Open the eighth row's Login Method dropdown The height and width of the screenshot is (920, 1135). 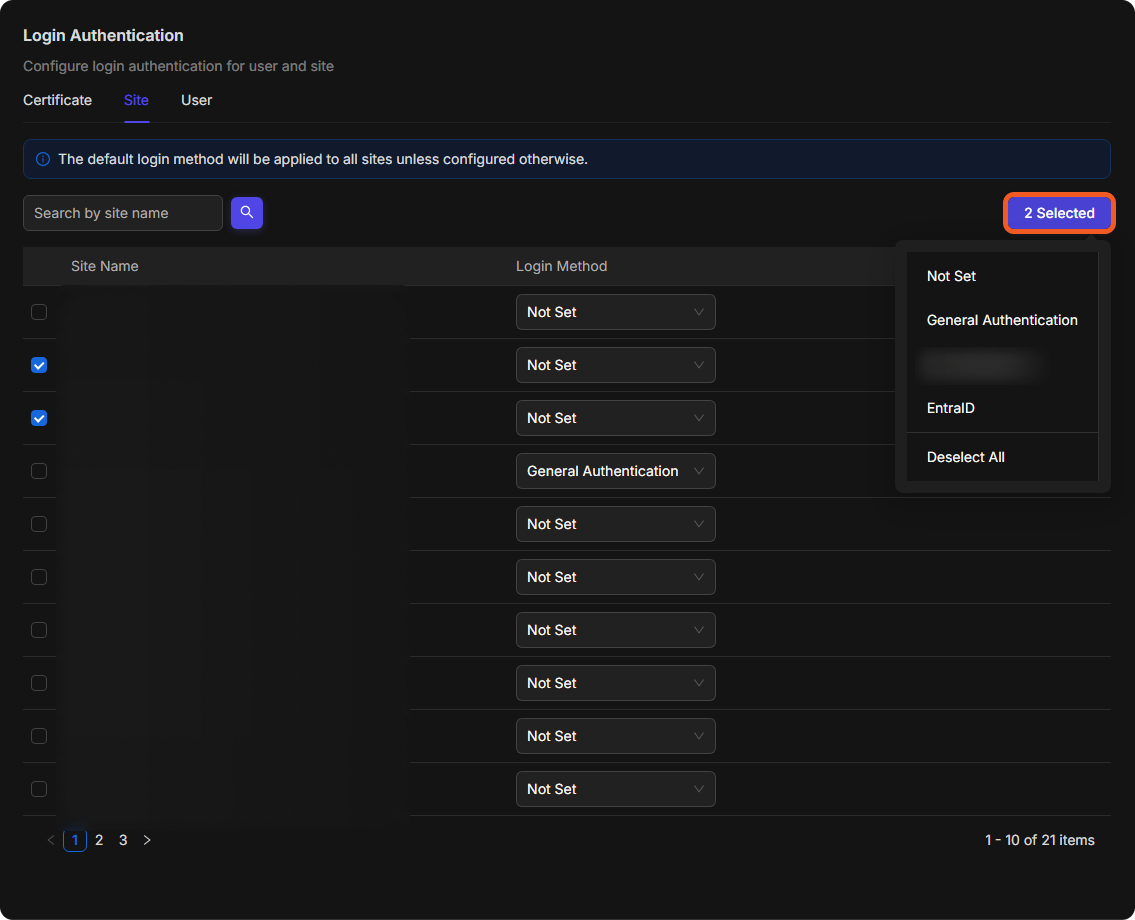615,683
